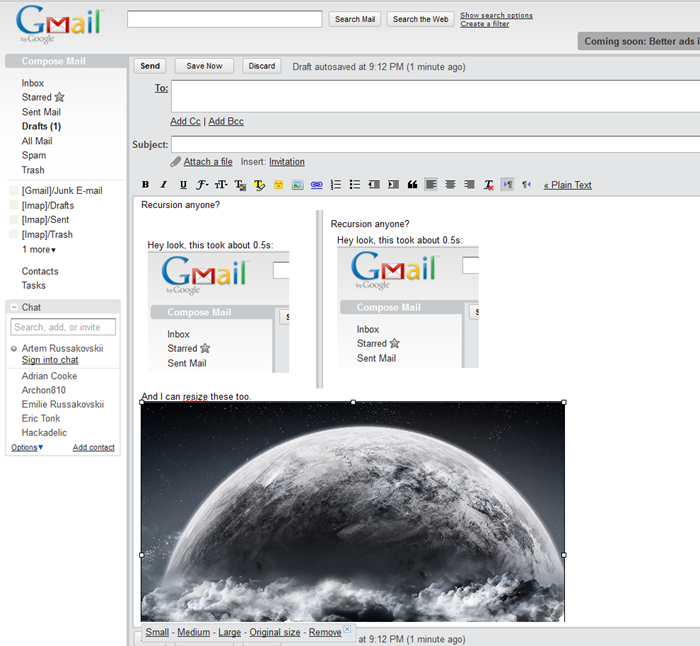Apply underline formatting
700x646 pixels.
tap(183, 185)
